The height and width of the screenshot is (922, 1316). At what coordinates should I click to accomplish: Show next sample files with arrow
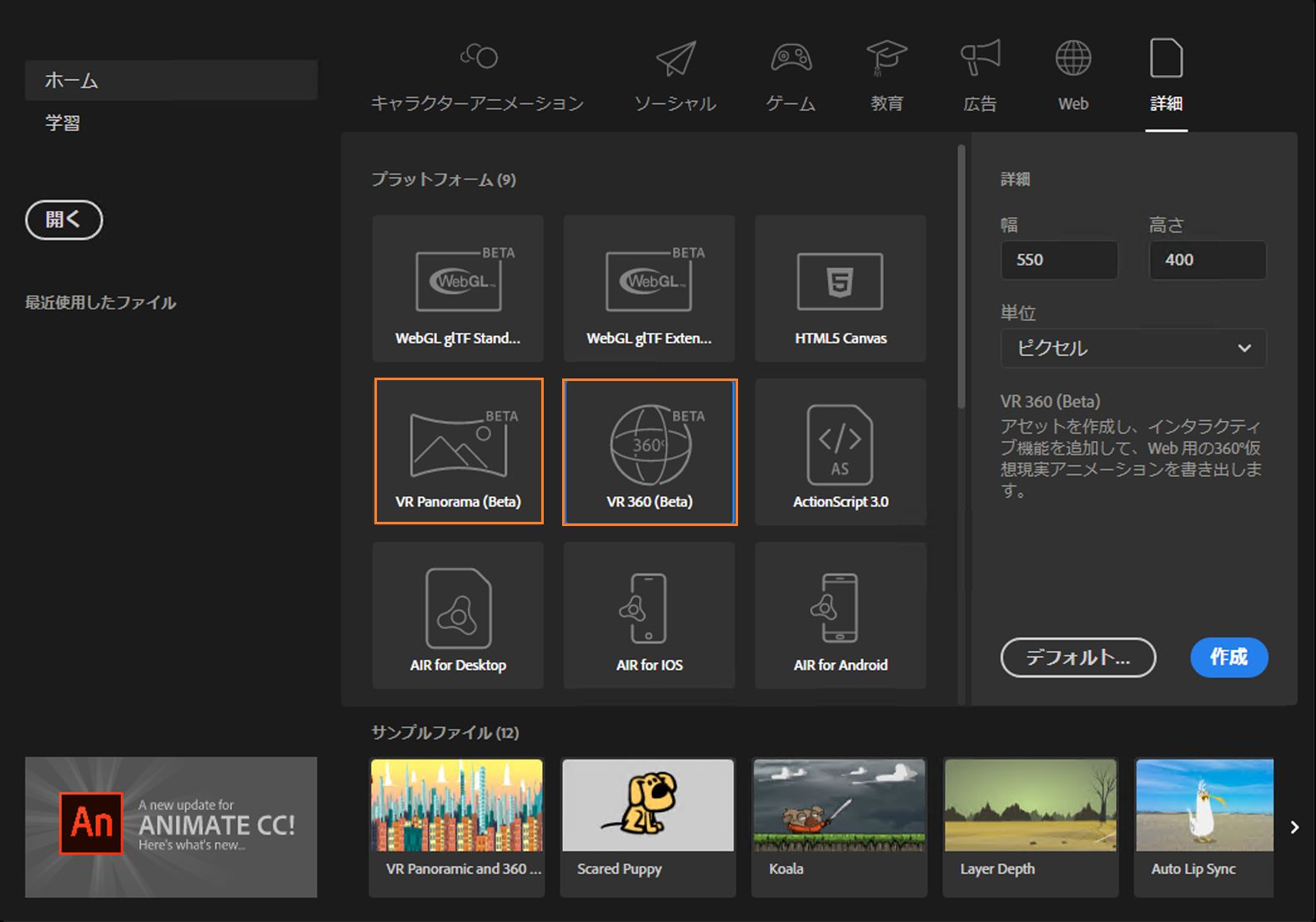pos(1294,827)
